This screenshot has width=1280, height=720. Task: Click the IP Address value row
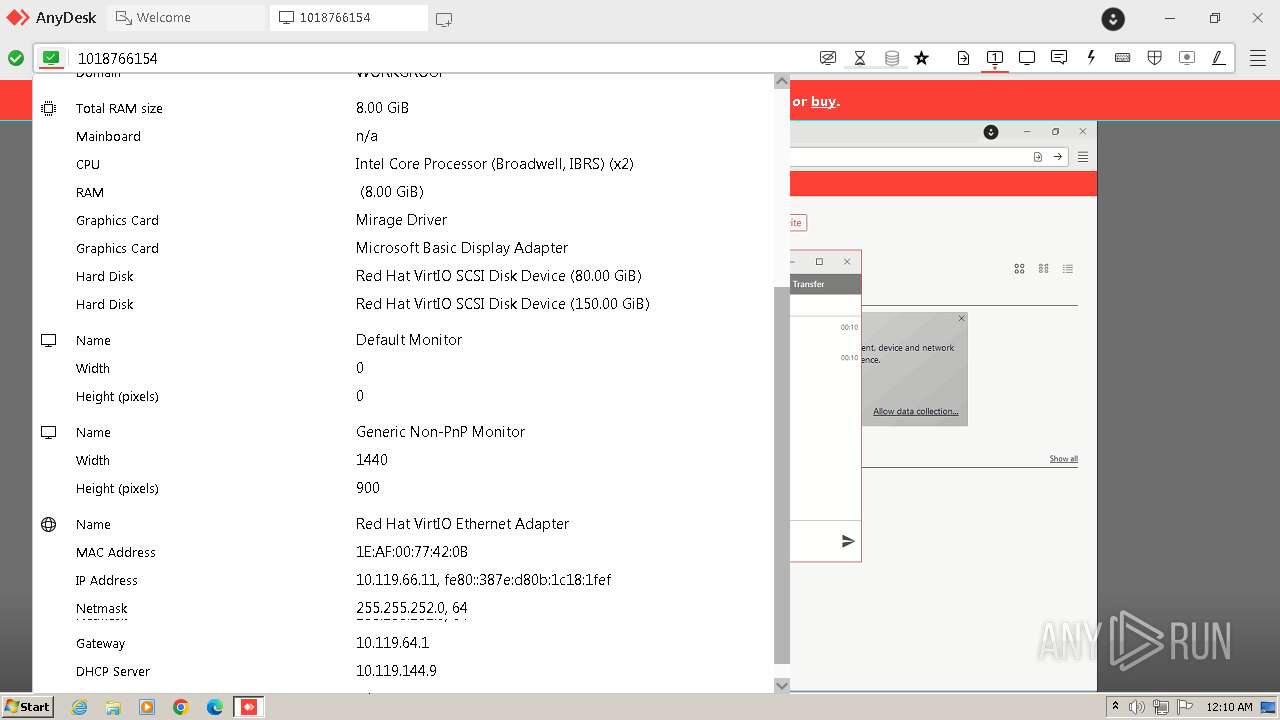(x=483, y=580)
